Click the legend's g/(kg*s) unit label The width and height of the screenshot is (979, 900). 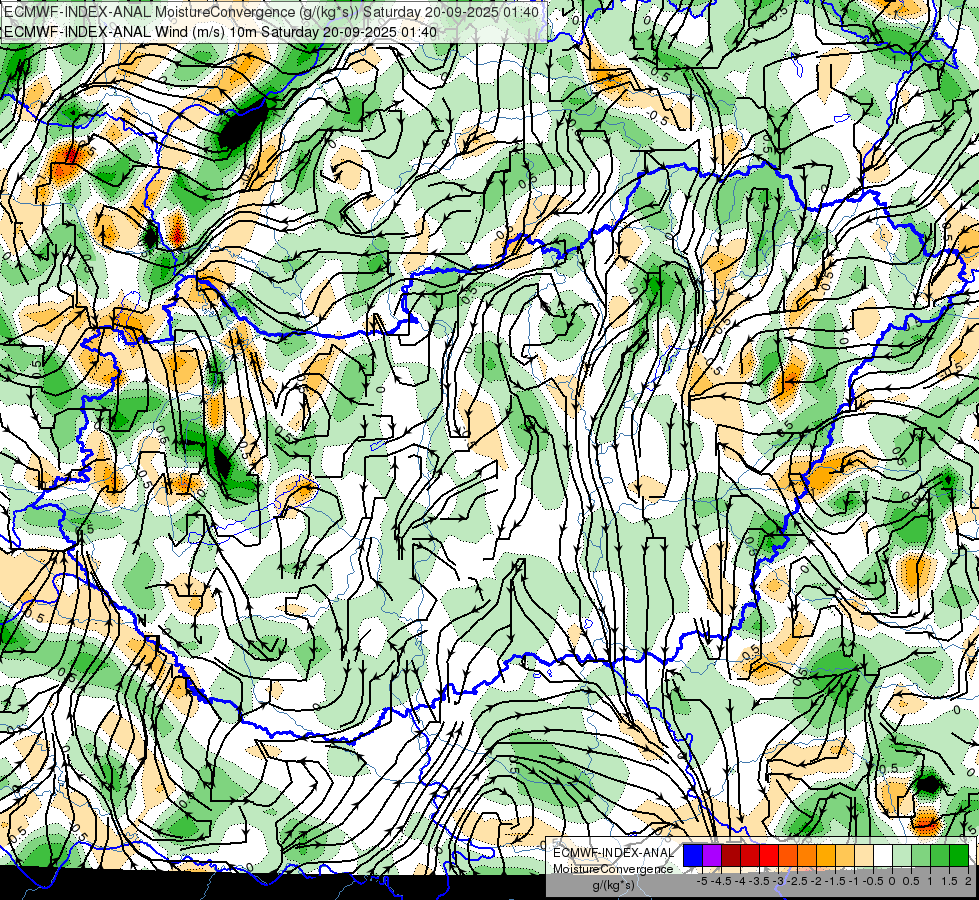click(x=613, y=885)
